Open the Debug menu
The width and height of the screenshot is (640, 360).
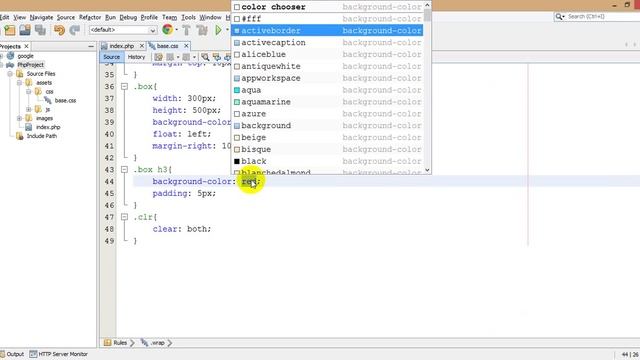(128, 17)
